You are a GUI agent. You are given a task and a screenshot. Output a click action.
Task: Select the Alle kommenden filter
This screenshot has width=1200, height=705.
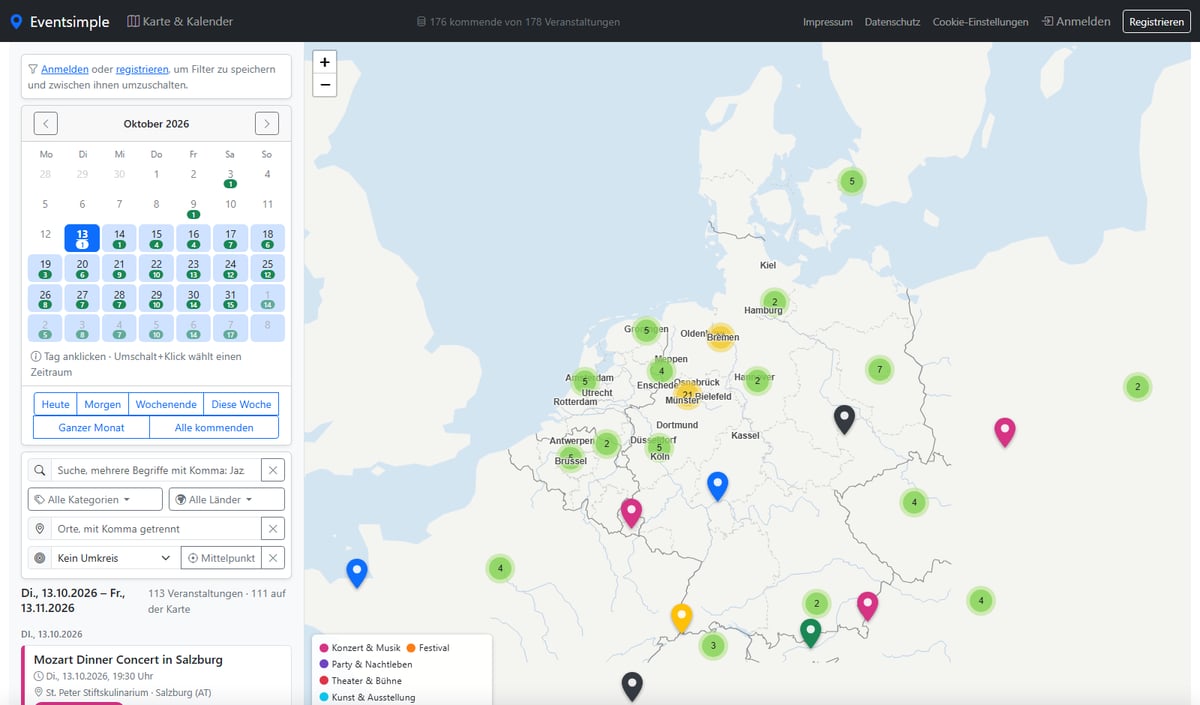click(x=214, y=427)
